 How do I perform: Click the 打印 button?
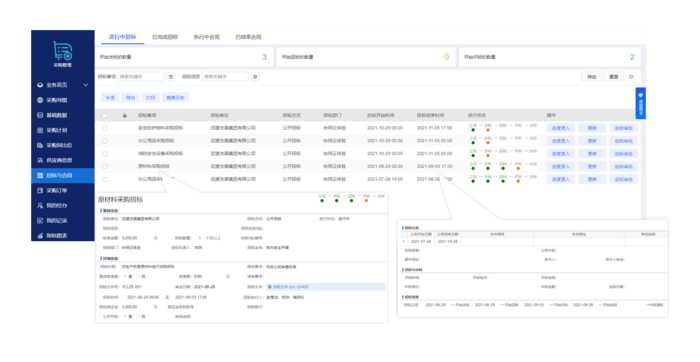pos(151,97)
